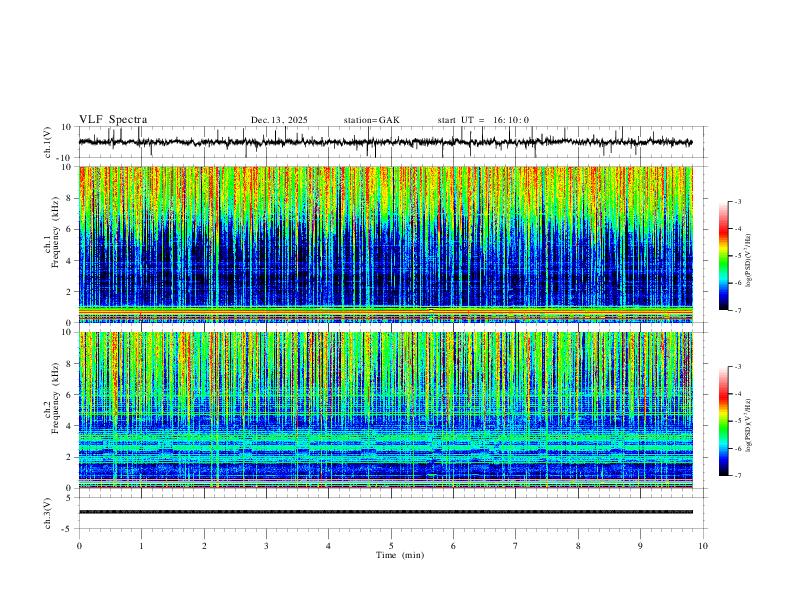The height and width of the screenshot is (612, 792).
Task: Click the ch.2 colorbar log(PSD) label
Action: pyautogui.click(x=748, y=426)
